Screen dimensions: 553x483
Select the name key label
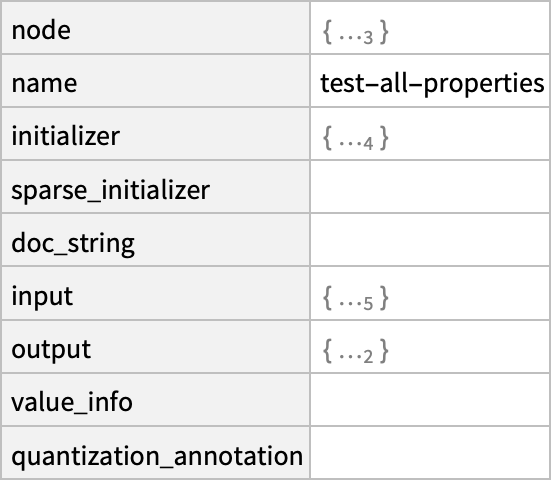(44, 84)
